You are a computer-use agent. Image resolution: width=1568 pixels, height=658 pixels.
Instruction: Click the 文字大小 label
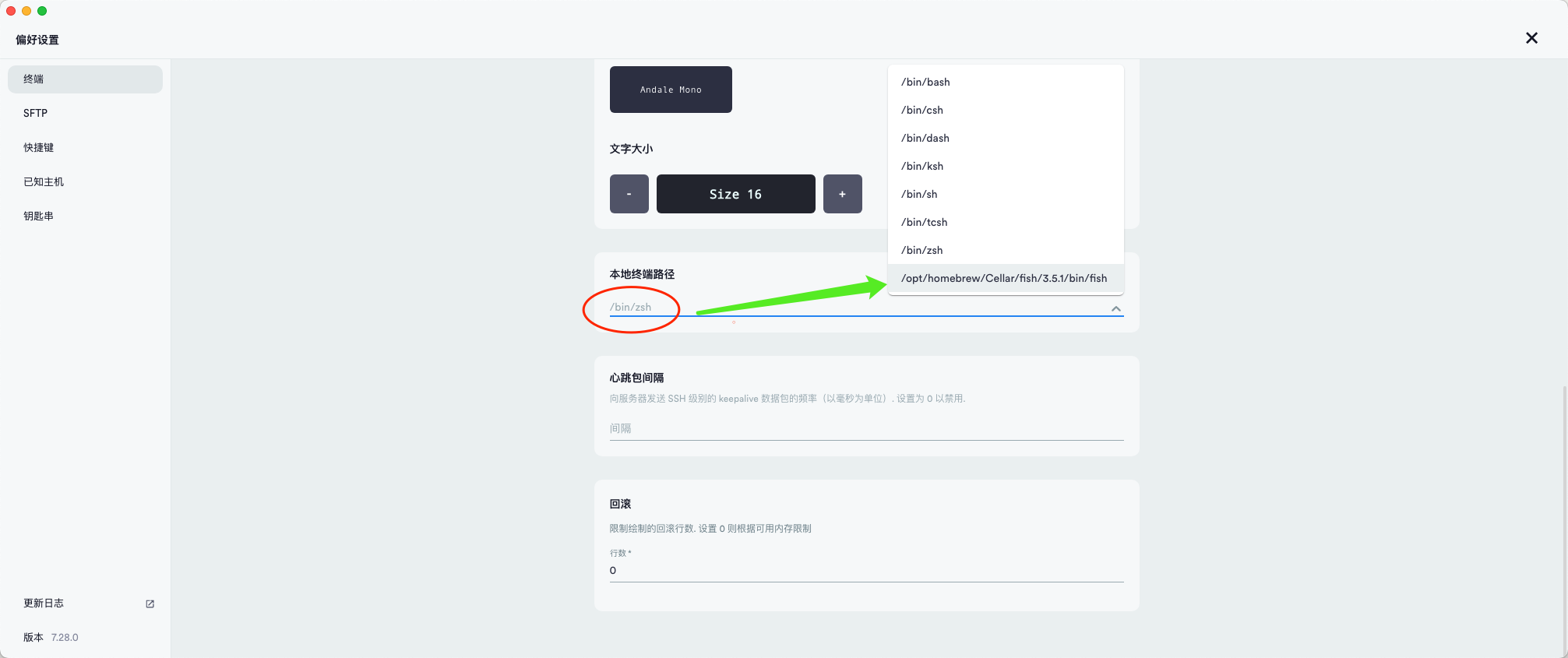(631, 149)
